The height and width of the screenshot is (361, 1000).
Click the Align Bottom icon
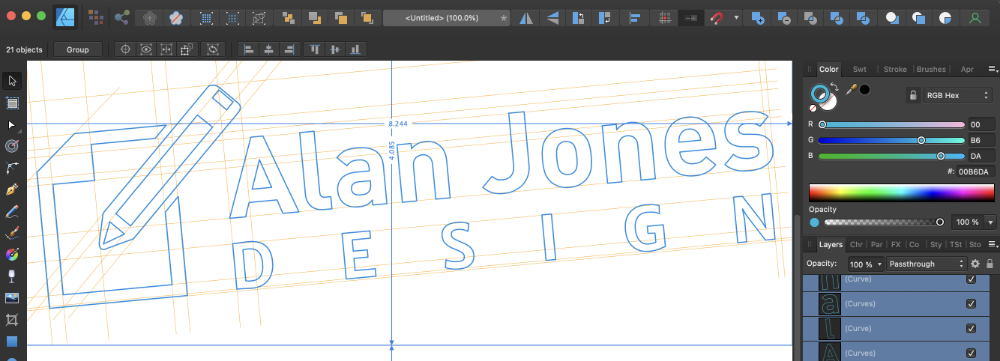355,49
